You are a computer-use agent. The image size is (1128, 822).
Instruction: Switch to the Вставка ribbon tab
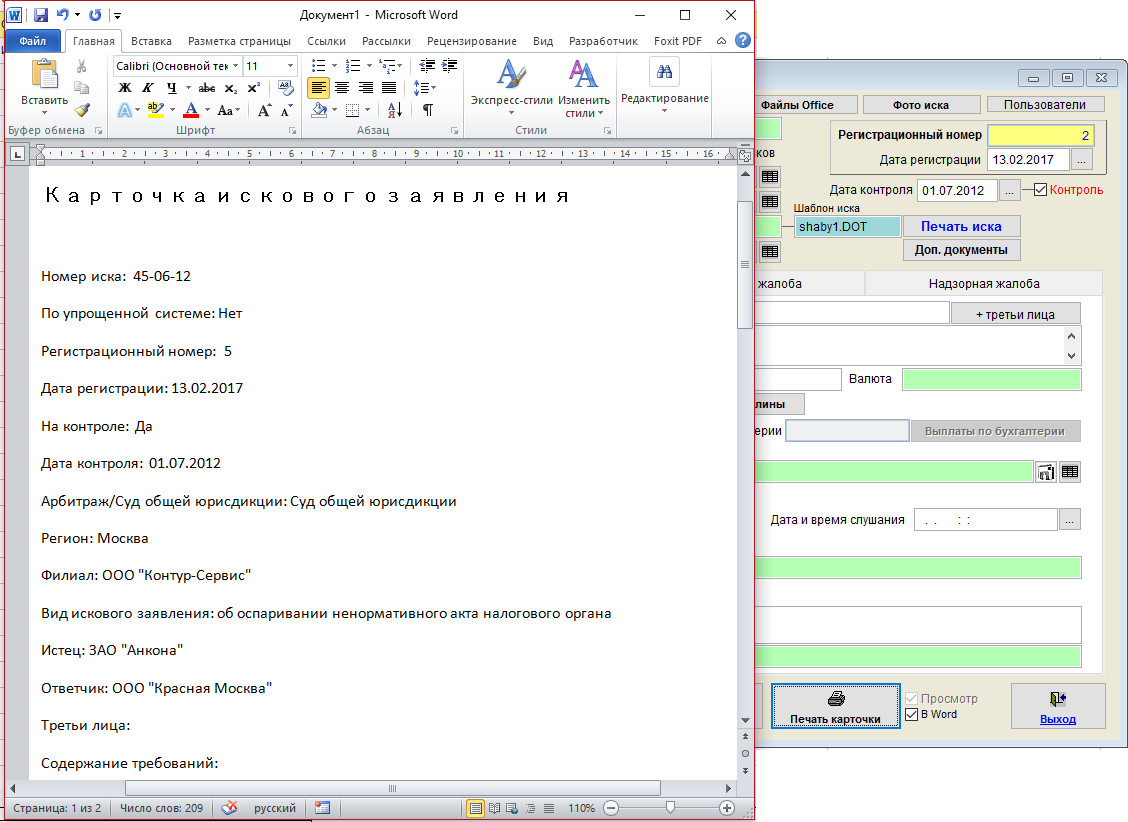coord(151,41)
